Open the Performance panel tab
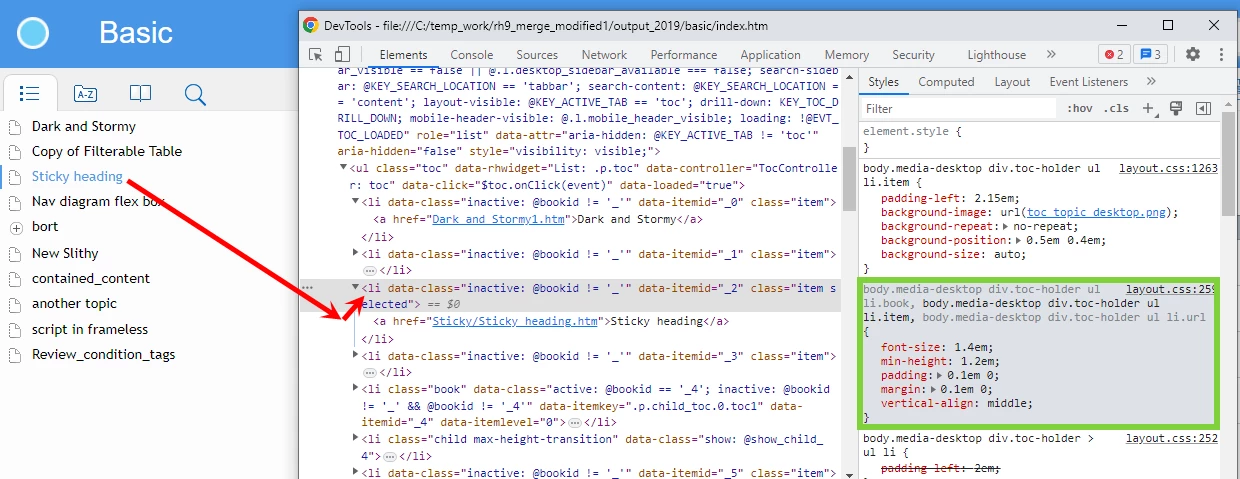Image resolution: width=1240 pixels, height=479 pixels. pyautogui.click(x=684, y=55)
